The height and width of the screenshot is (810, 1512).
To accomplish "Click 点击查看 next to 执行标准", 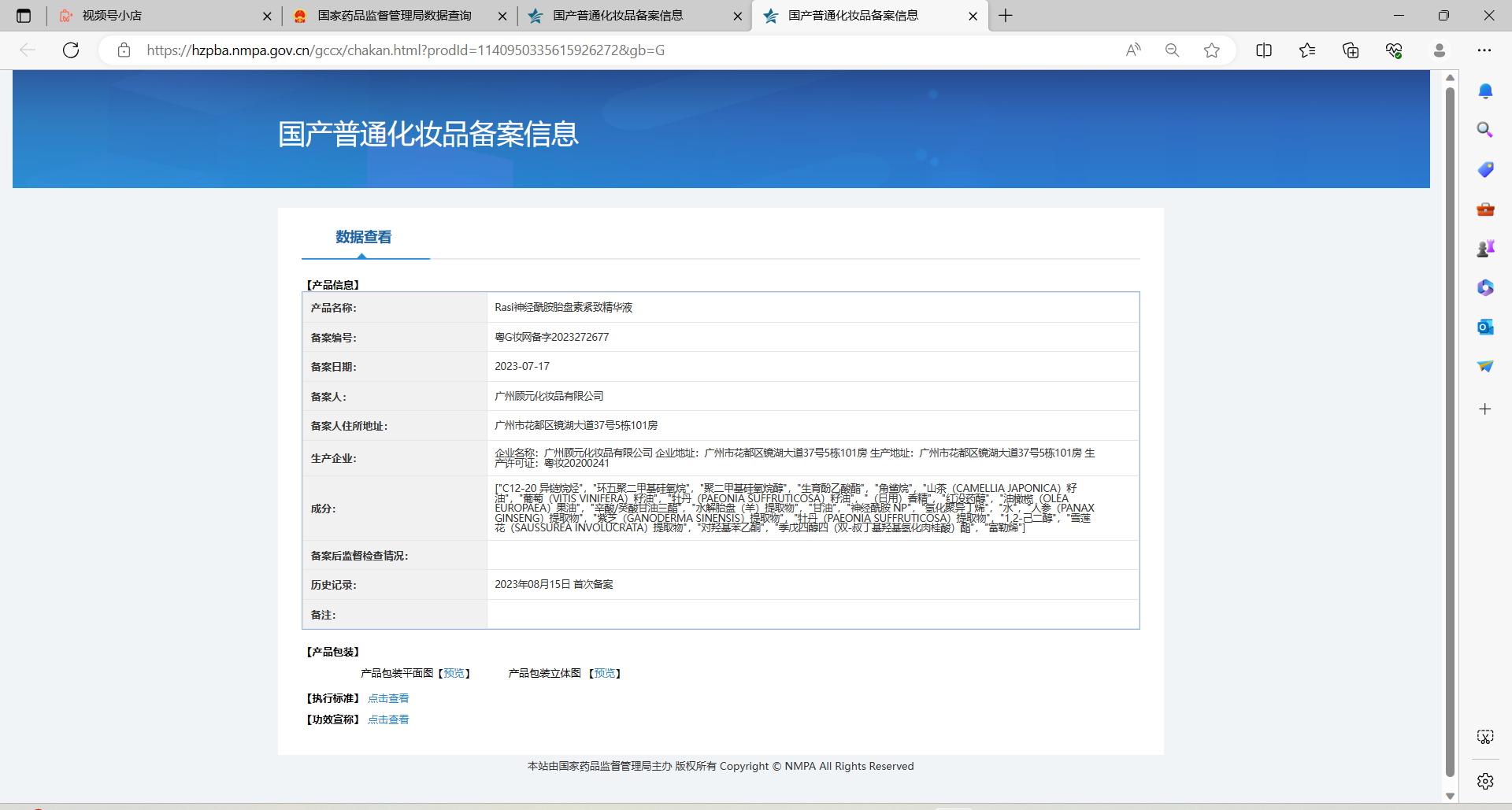I will 388,698.
